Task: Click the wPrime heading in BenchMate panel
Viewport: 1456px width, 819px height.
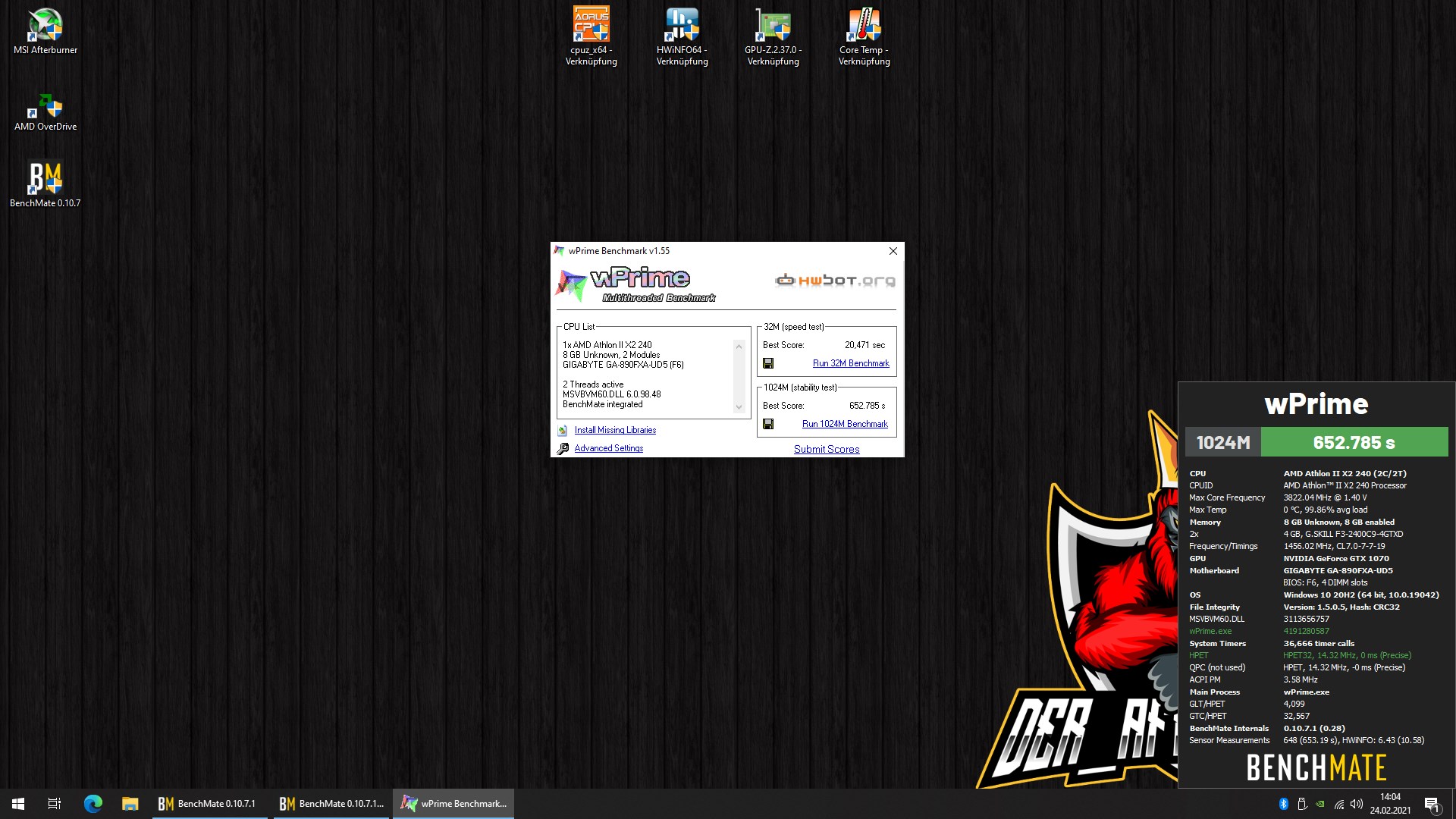Action: pyautogui.click(x=1316, y=404)
